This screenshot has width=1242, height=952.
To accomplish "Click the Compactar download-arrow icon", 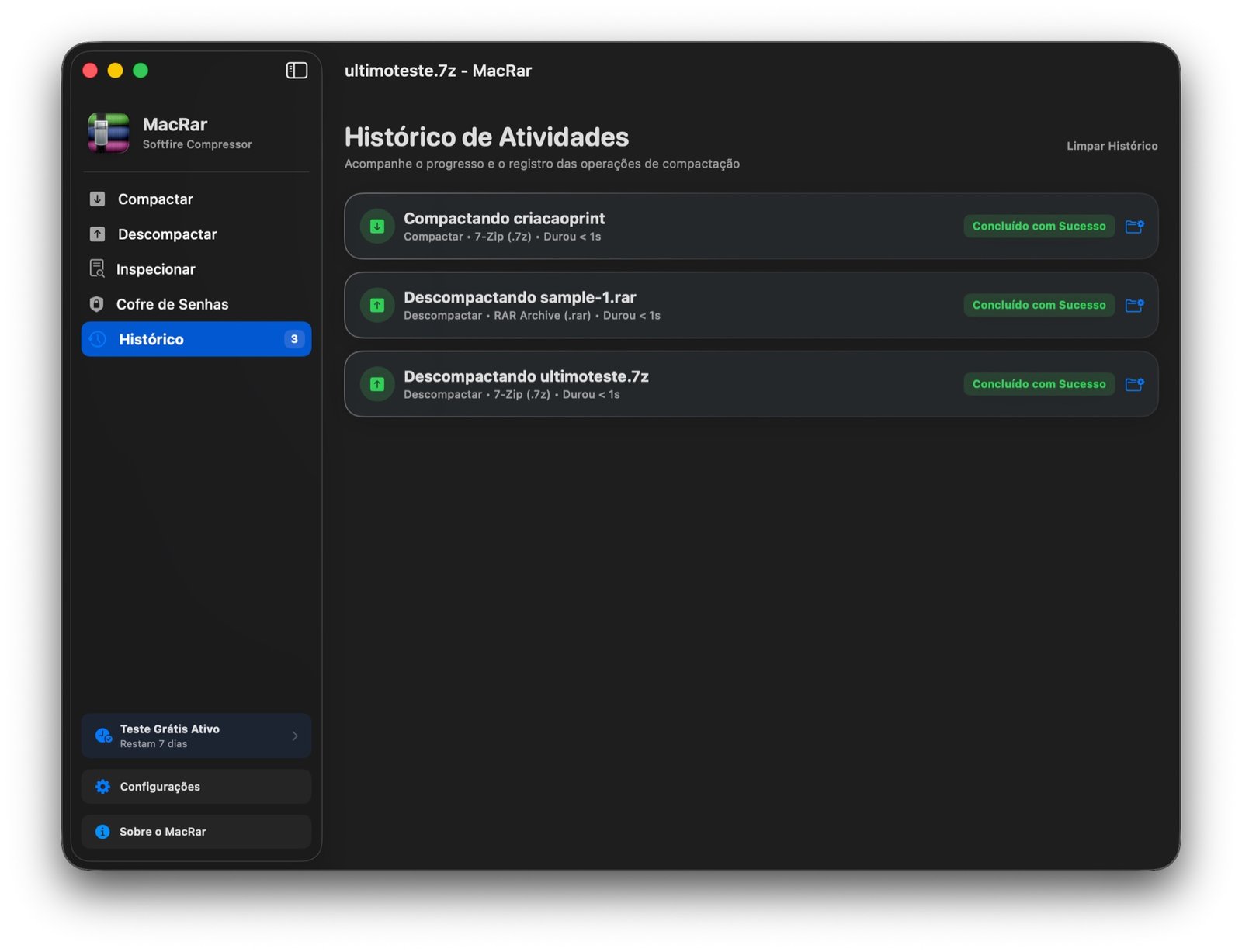I will [x=97, y=199].
